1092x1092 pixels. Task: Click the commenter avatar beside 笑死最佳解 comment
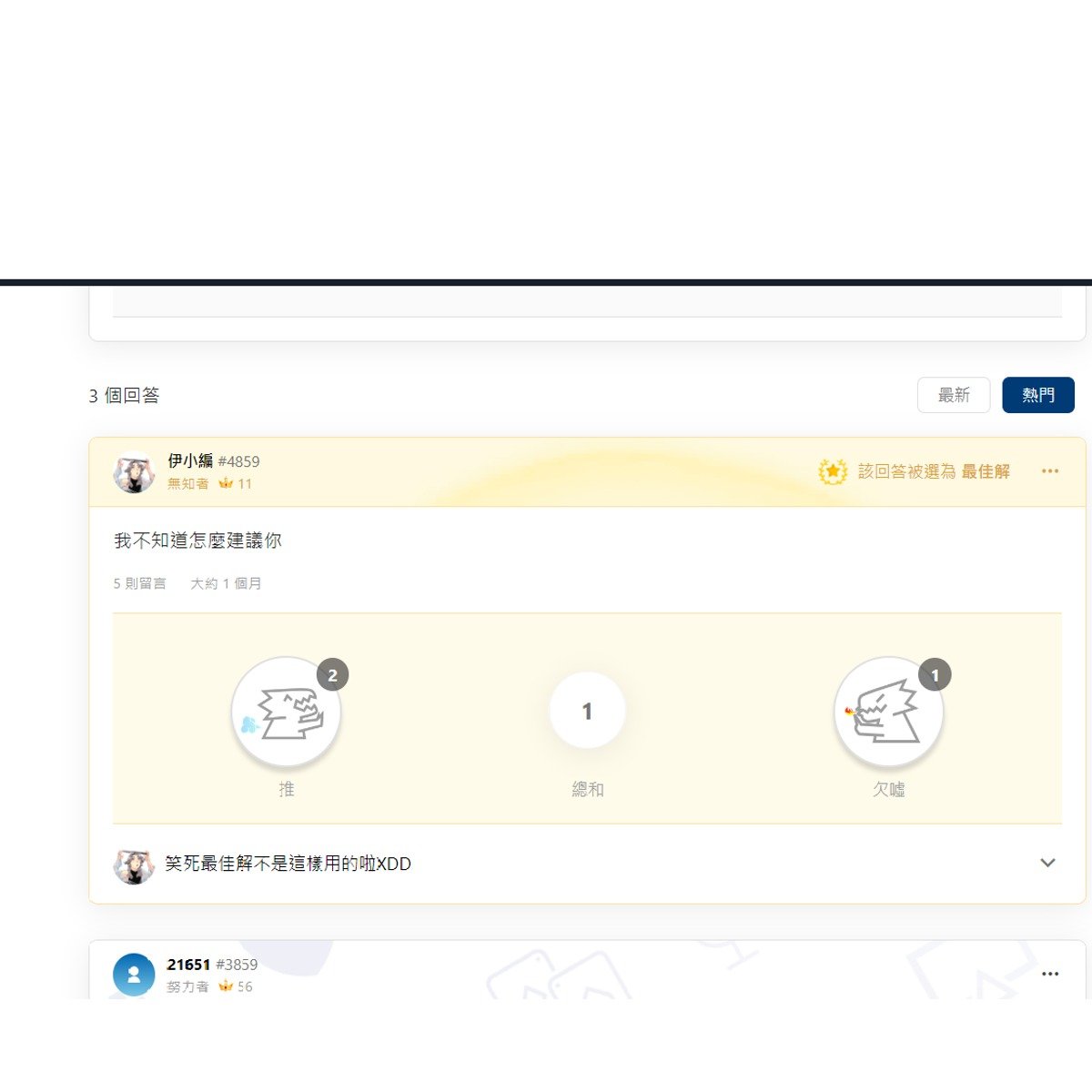(134, 864)
